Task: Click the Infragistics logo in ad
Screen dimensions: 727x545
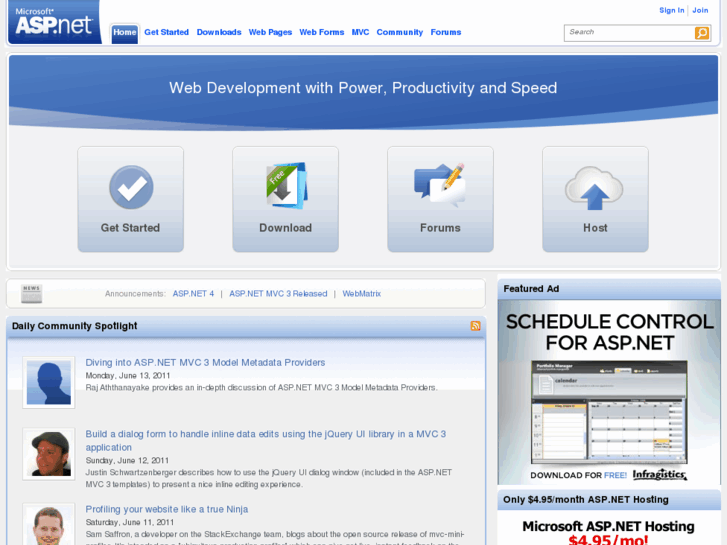Action: [x=660, y=474]
